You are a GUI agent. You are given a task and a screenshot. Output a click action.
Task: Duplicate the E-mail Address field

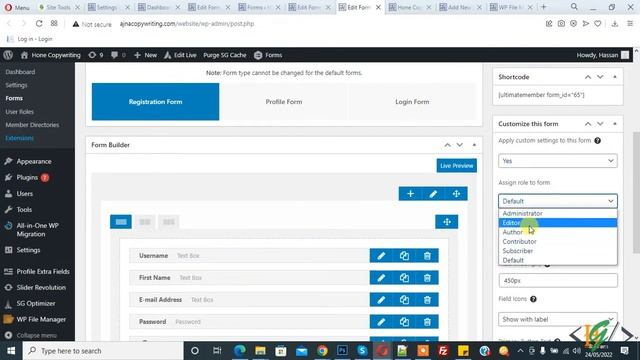[404, 300]
